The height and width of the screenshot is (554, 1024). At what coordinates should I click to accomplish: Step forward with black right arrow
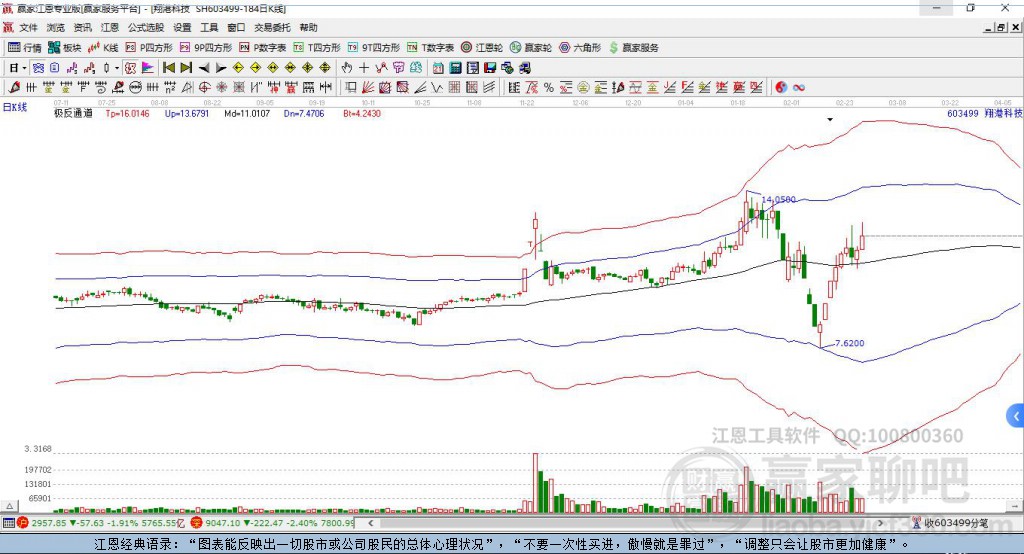221,67
